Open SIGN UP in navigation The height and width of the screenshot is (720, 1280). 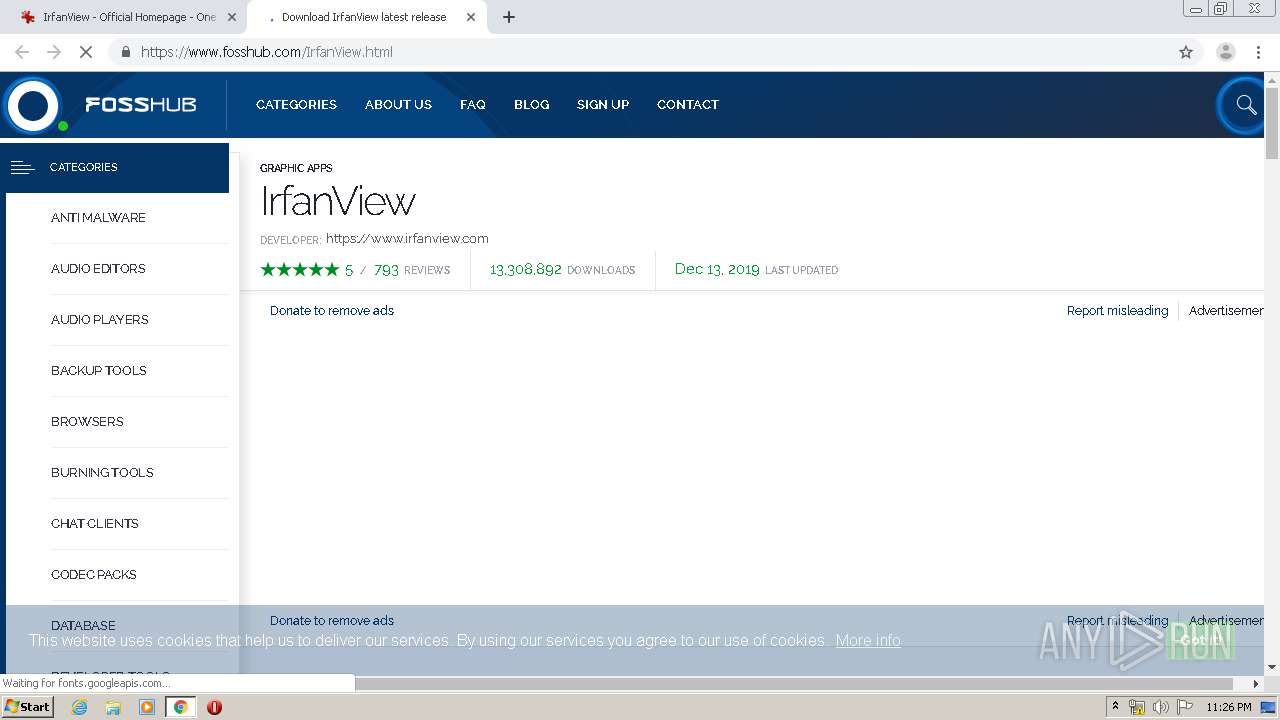603,104
